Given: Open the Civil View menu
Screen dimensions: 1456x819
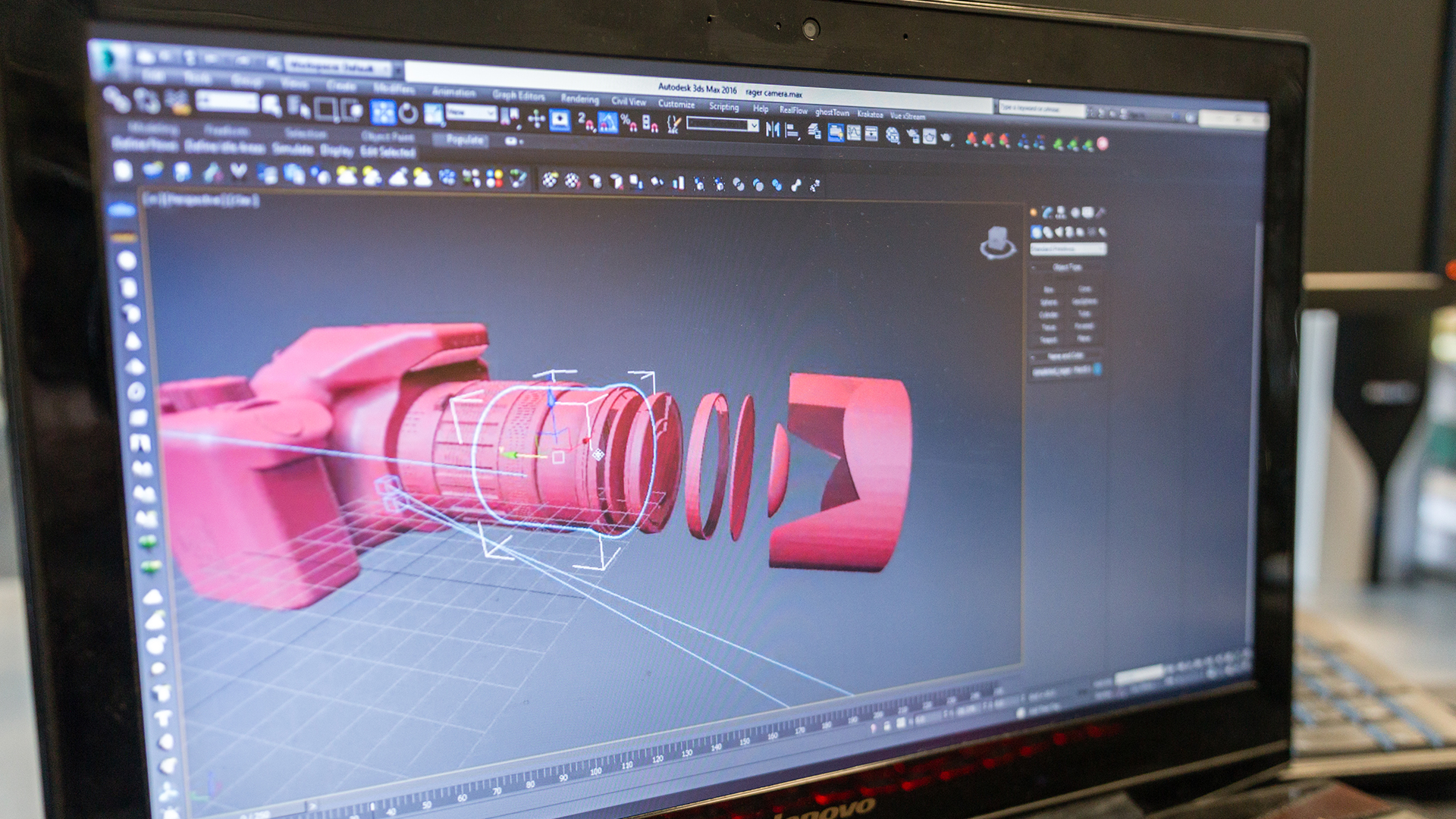Looking at the screenshot, I should (629, 101).
